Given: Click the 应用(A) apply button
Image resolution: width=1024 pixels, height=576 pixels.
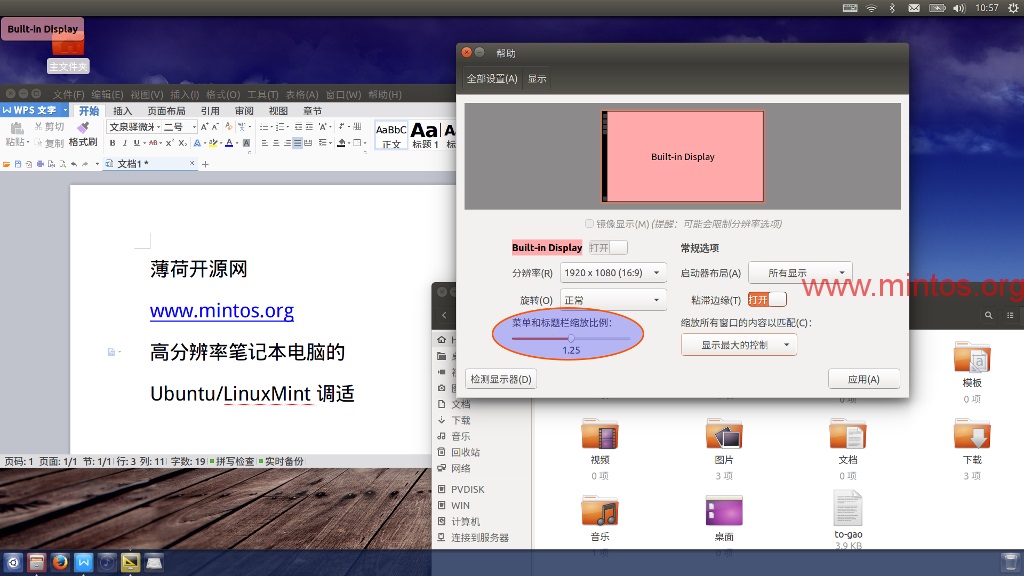Looking at the screenshot, I should (864, 379).
